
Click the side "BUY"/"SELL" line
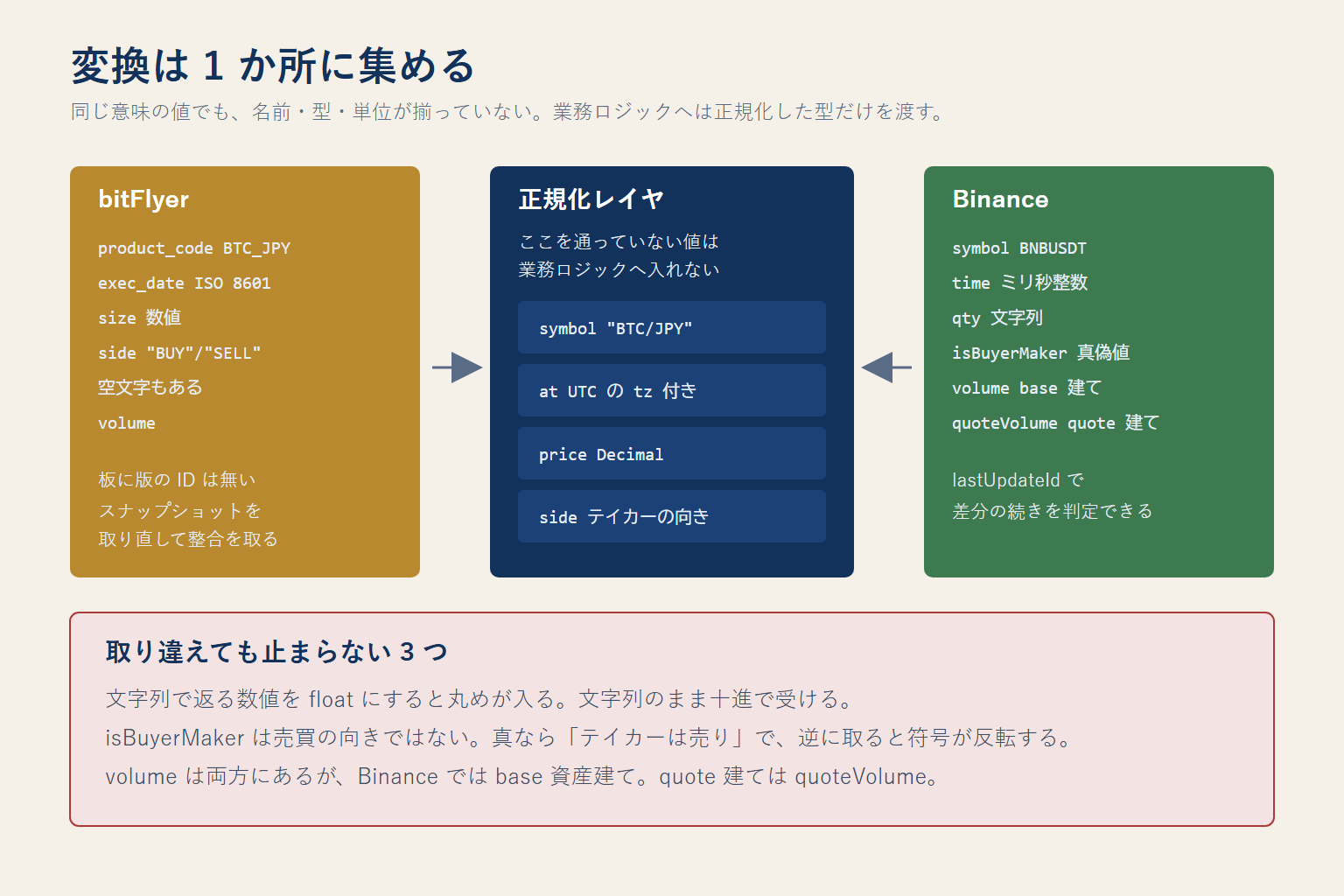(179, 353)
